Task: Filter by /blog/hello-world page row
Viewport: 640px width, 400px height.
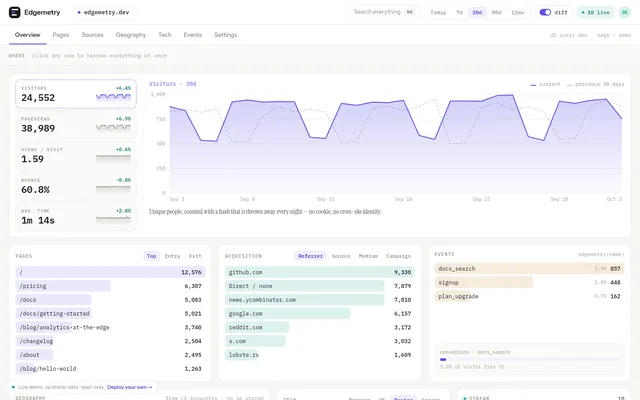Action: 110,369
